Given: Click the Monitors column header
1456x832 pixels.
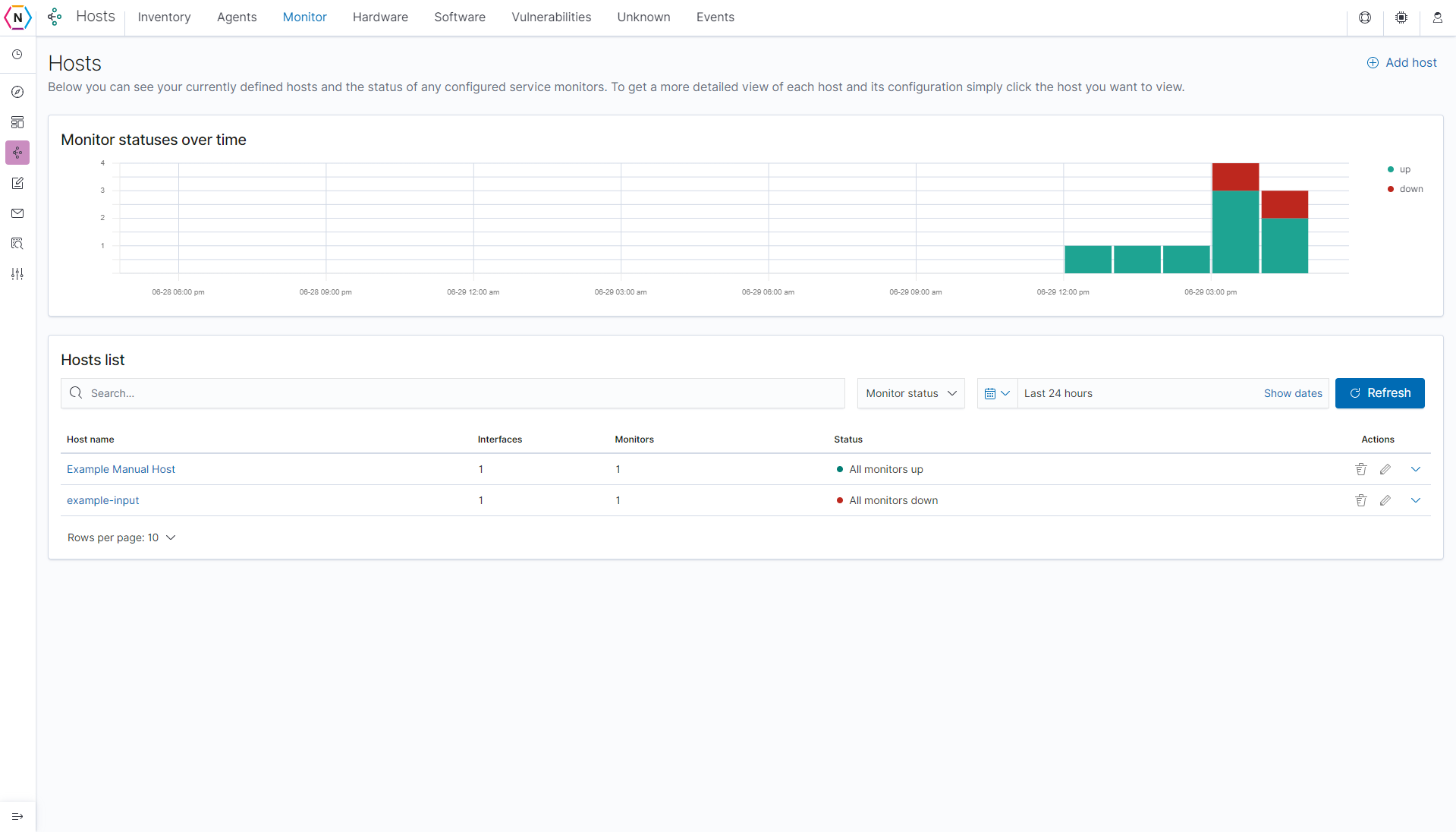Looking at the screenshot, I should click(x=634, y=440).
